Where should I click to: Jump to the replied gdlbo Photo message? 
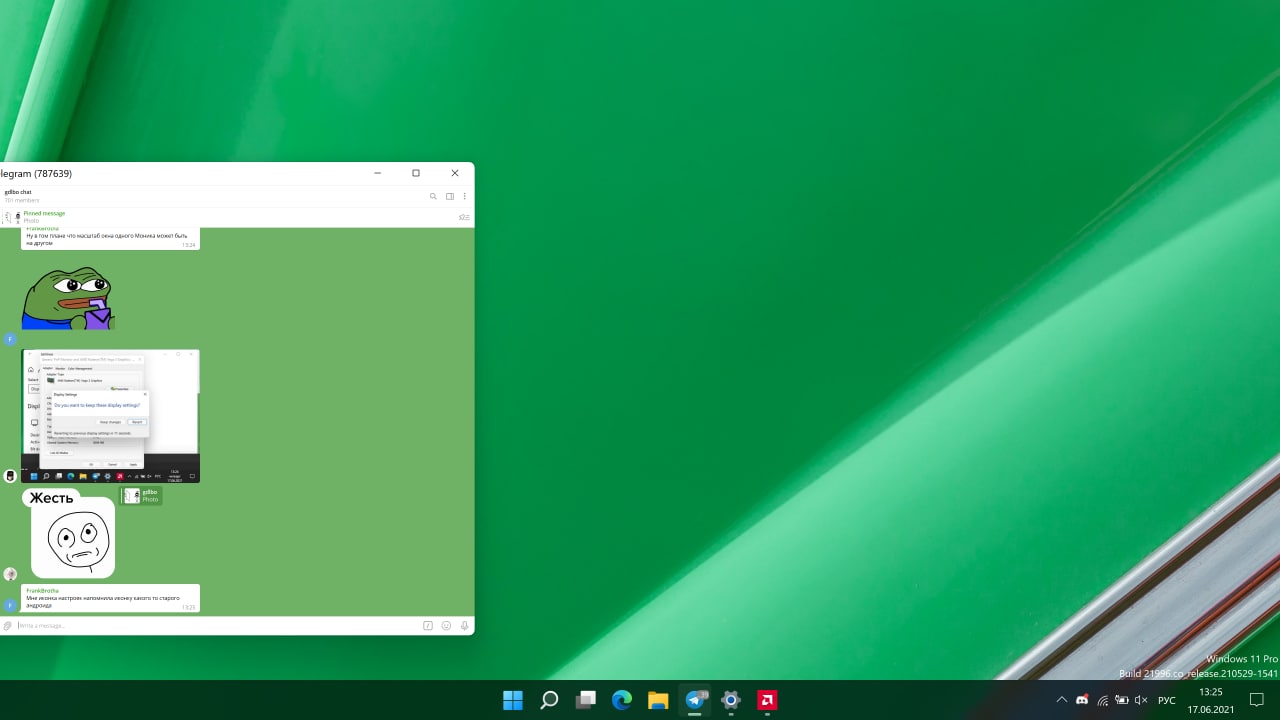[141, 496]
